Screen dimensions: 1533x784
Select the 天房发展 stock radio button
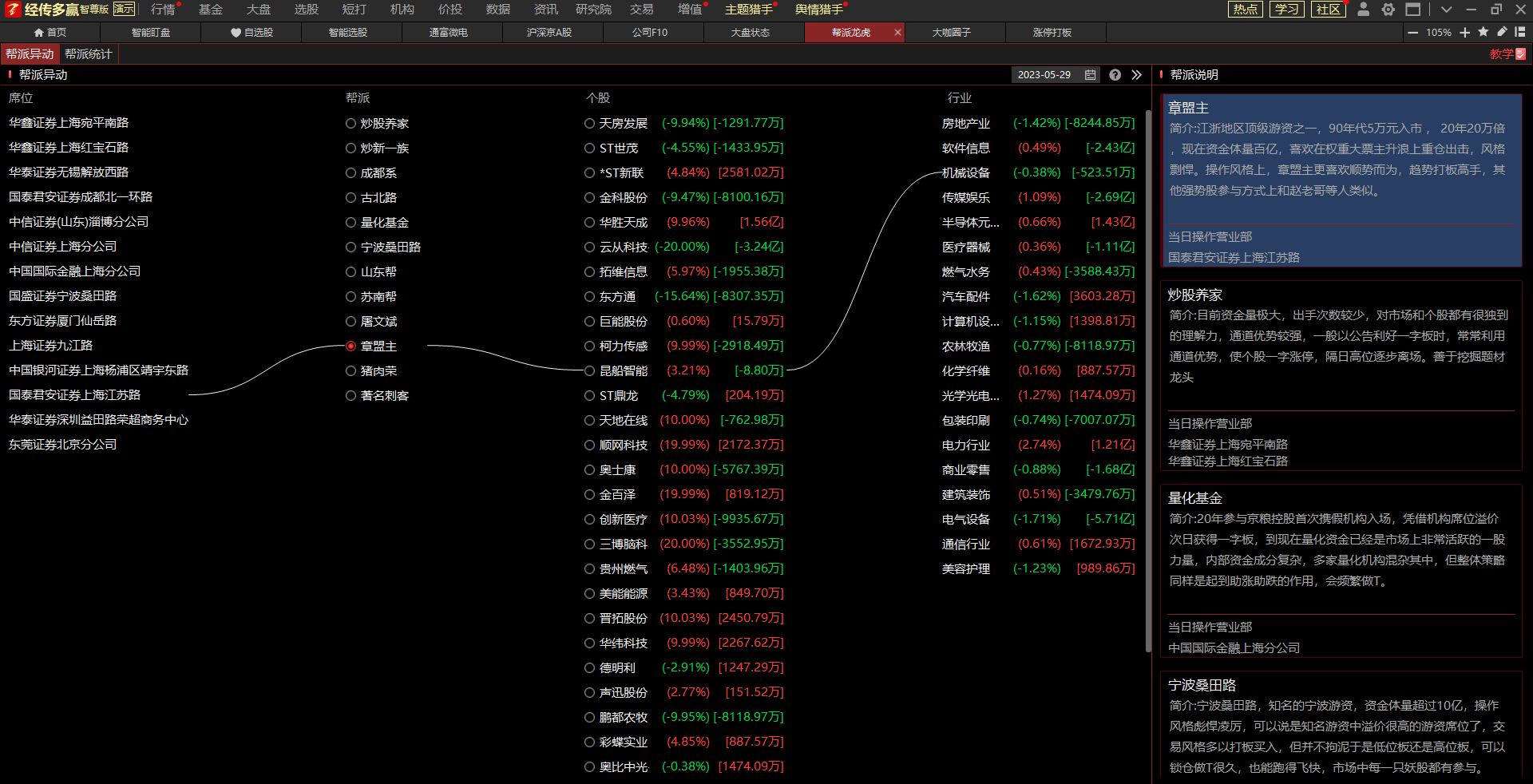point(589,124)
